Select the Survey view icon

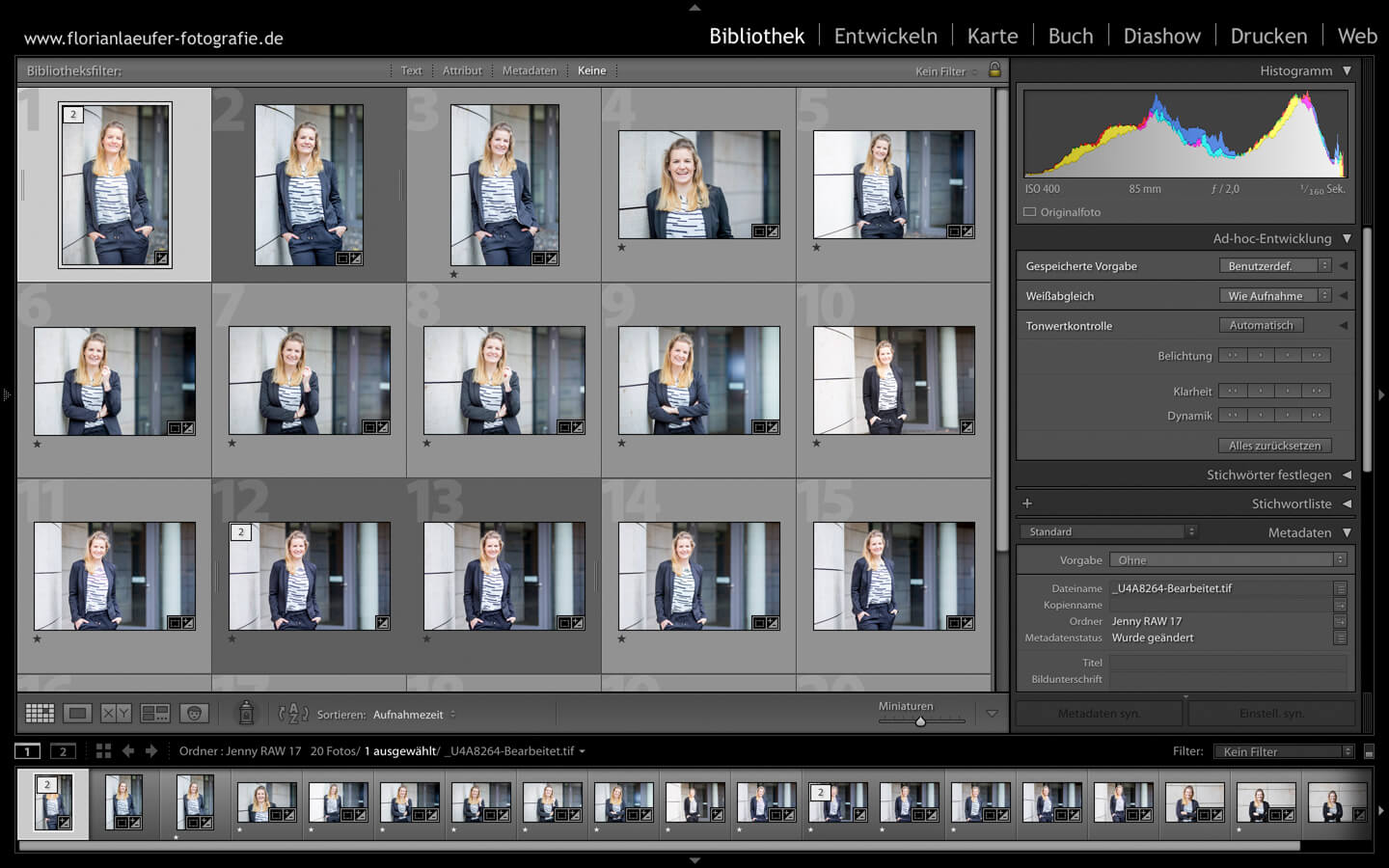pyautogui.click(x=154, y=713)
